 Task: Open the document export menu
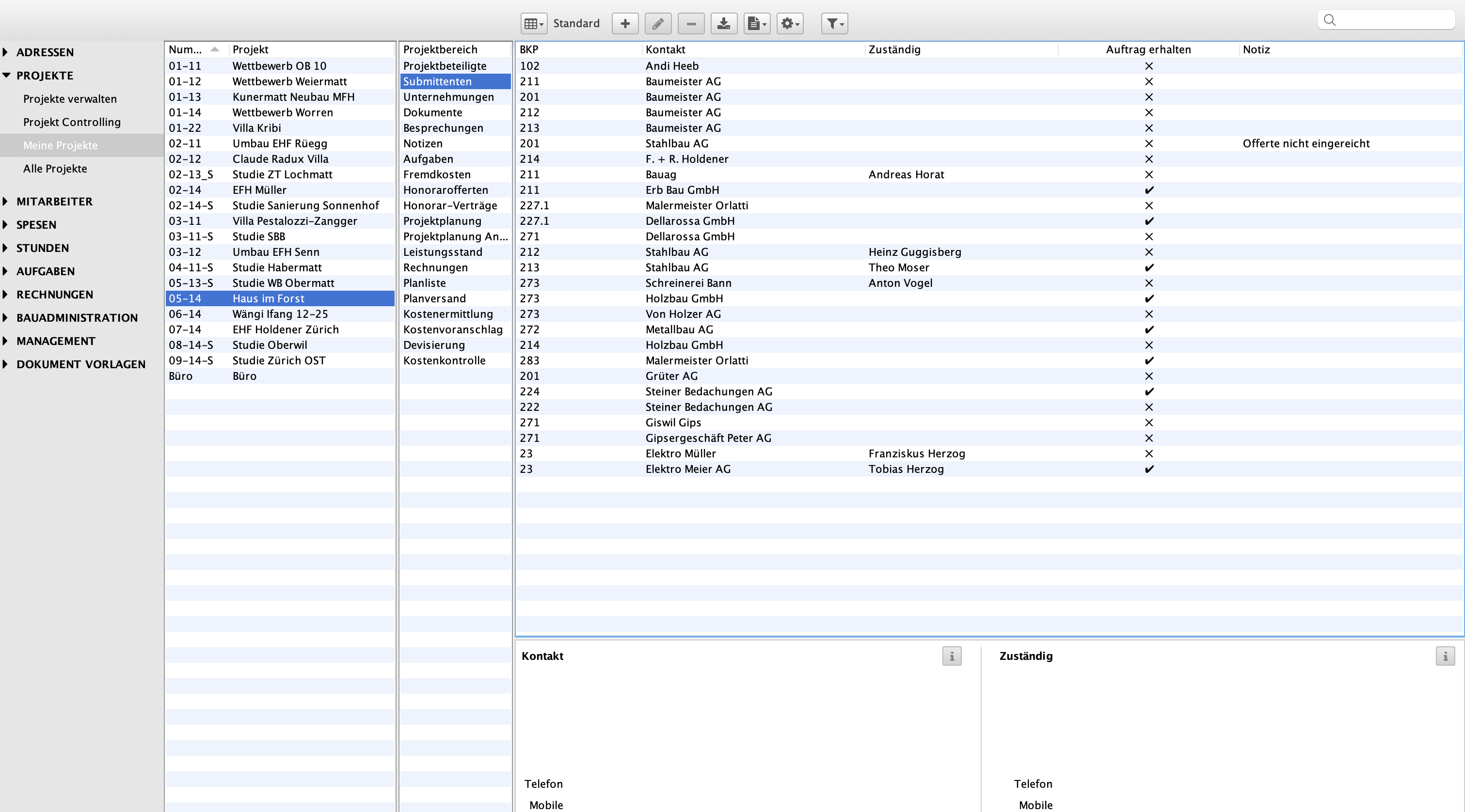tap(756, 23)
